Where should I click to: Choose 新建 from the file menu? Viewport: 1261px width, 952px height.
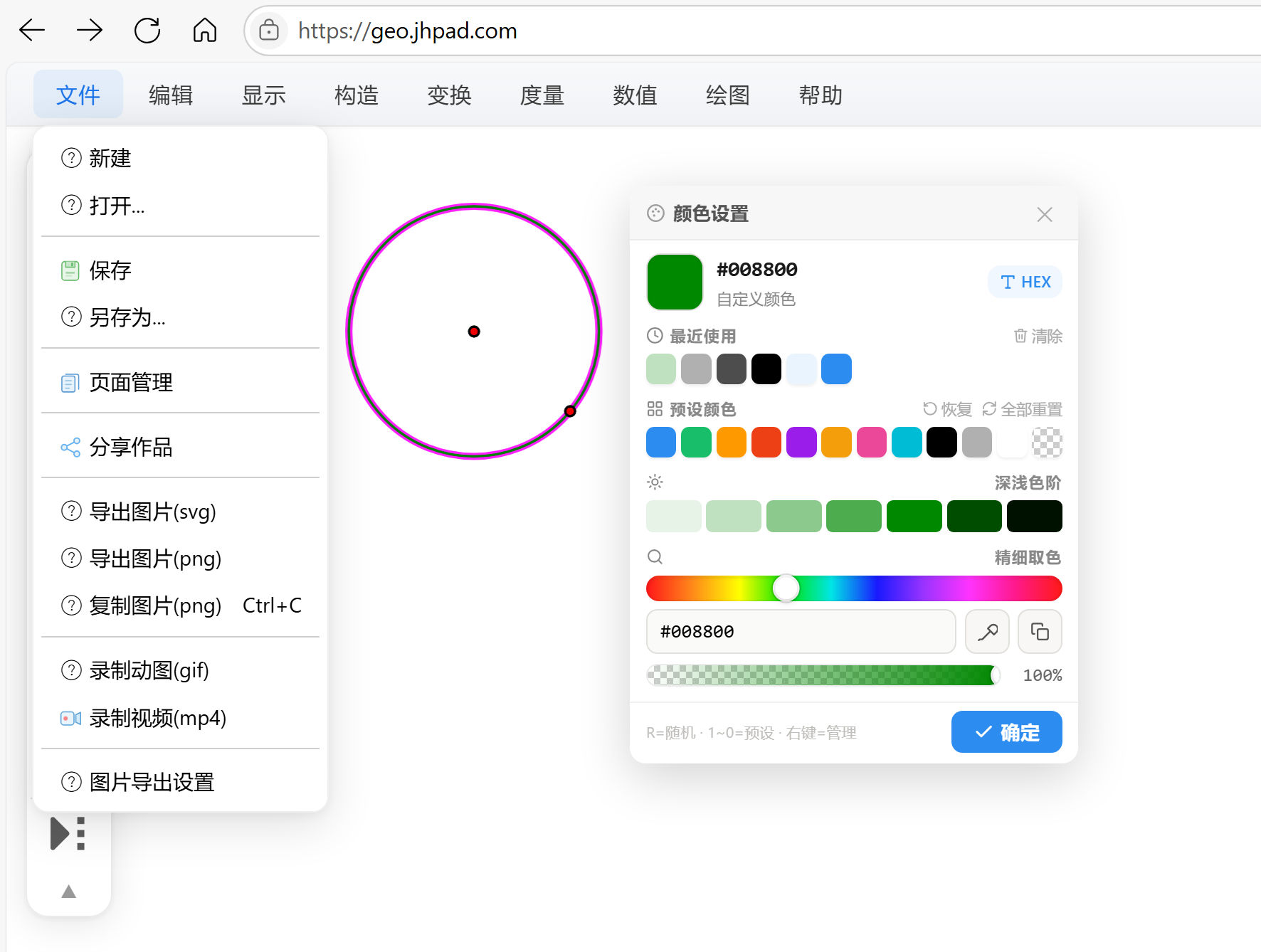coord(181,158)
